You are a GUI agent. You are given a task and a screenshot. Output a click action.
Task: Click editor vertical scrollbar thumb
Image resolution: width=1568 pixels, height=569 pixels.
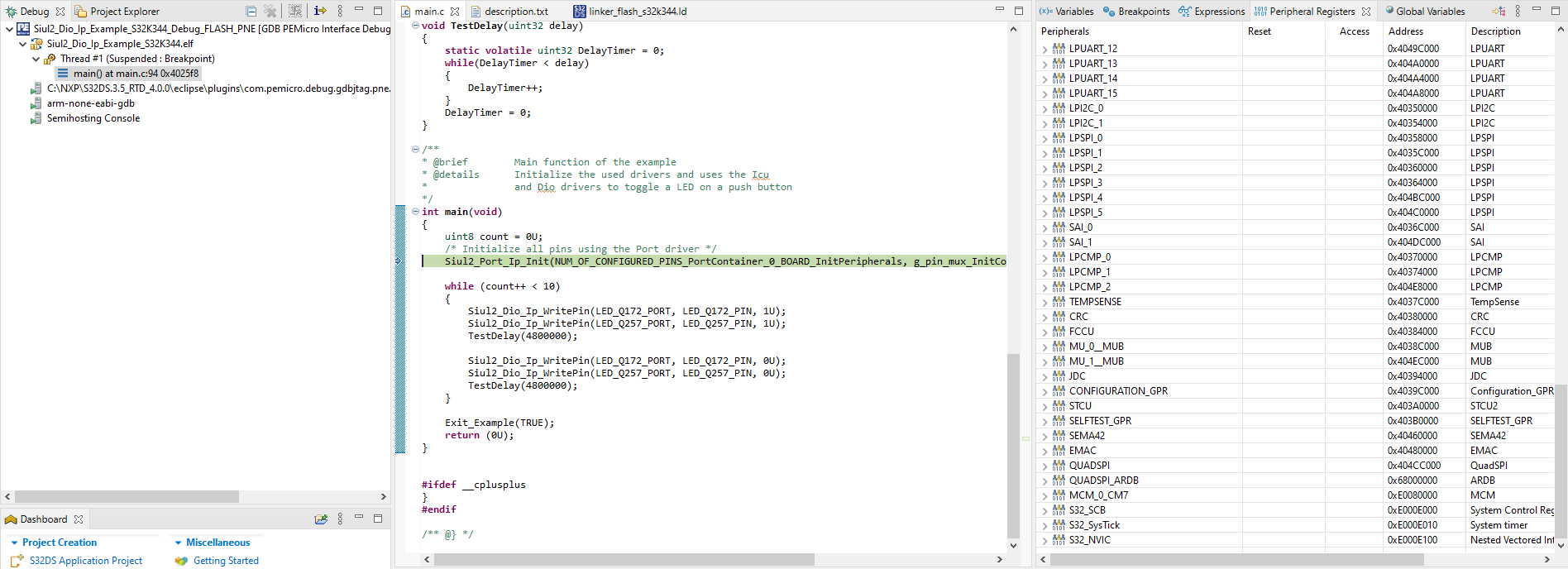[x=1013, y=446]
